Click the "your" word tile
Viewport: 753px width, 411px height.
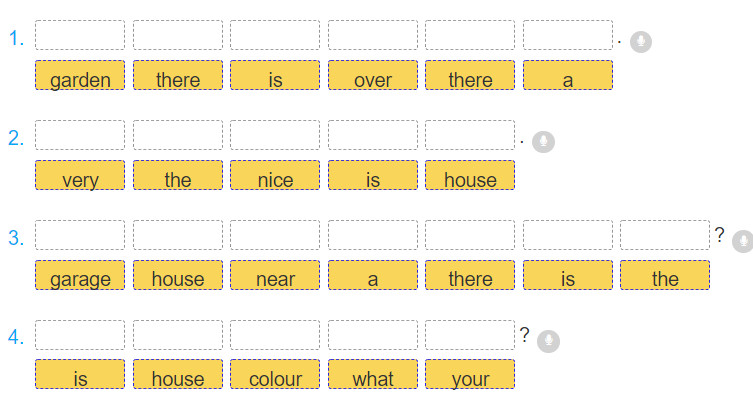(x=470, y=375)
